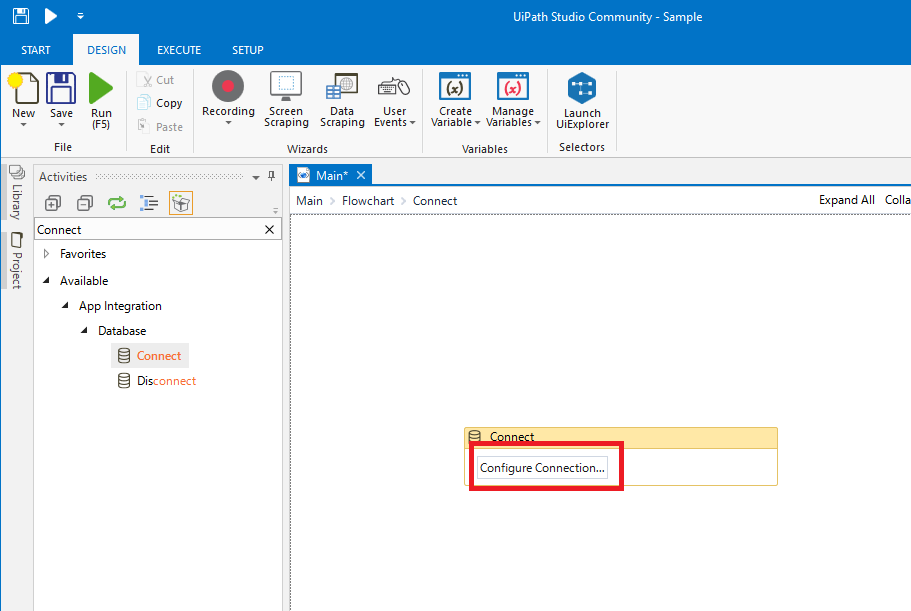This screenshot has width=911, height=611.
Task: Collapse the App Integration node
Action: 66,306
